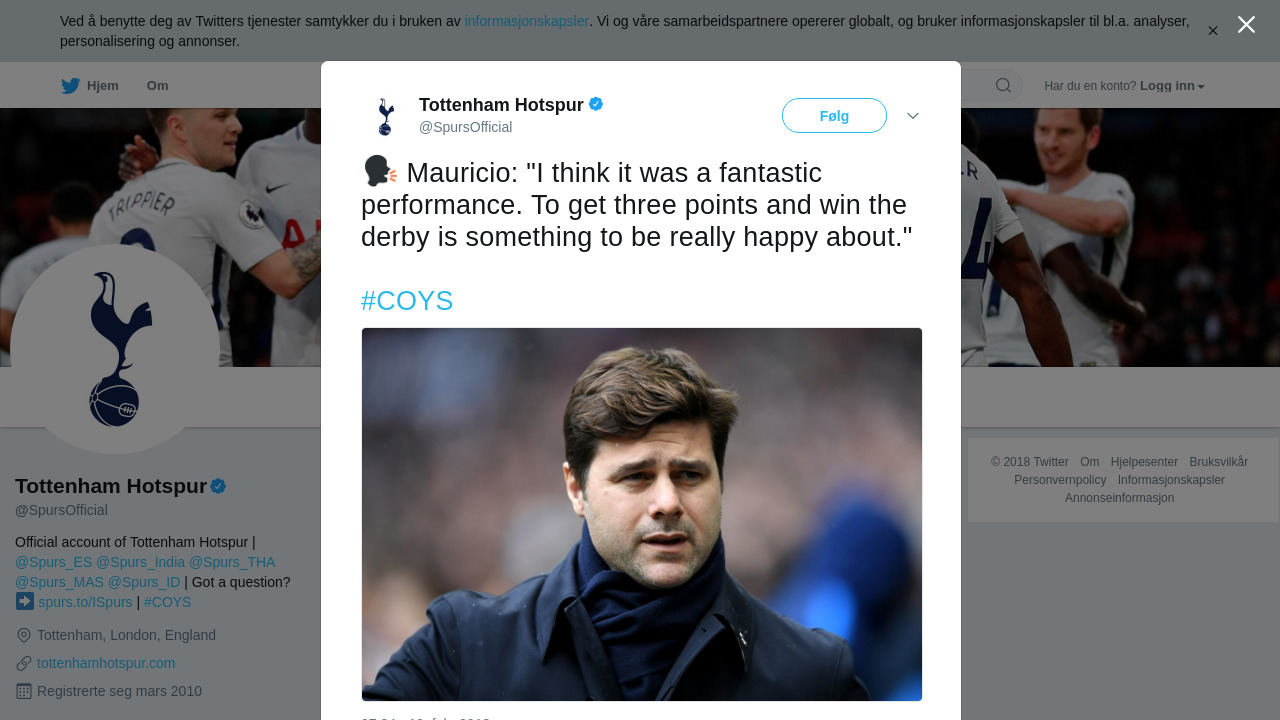Open the @Spurs_India account link
The height and width of the screenshot is (720, 1280).
[140, 562]
